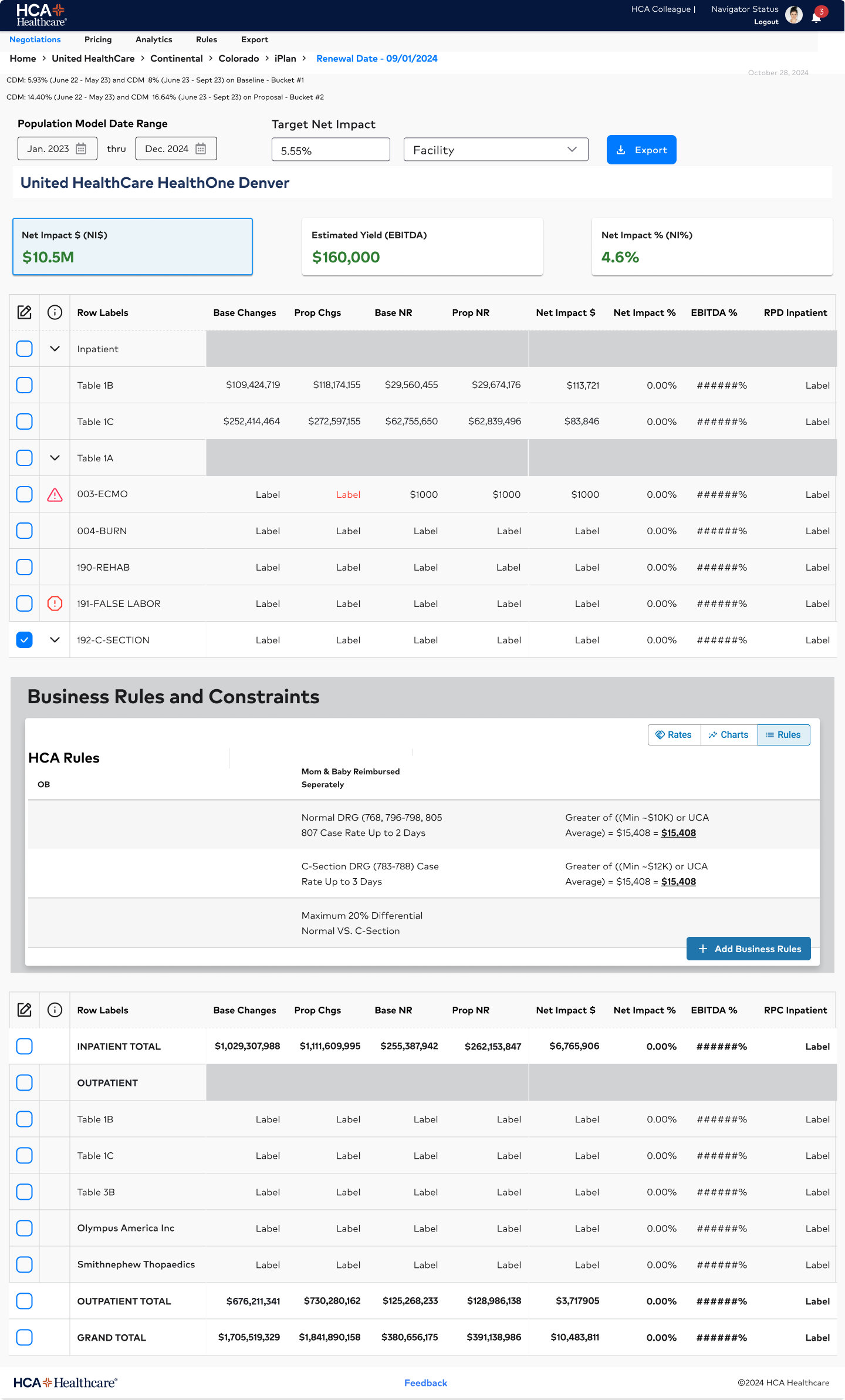This screenshot has width=845, height=1400.
Task: Open the Analytics menu
Action: [x=154, y=39]
